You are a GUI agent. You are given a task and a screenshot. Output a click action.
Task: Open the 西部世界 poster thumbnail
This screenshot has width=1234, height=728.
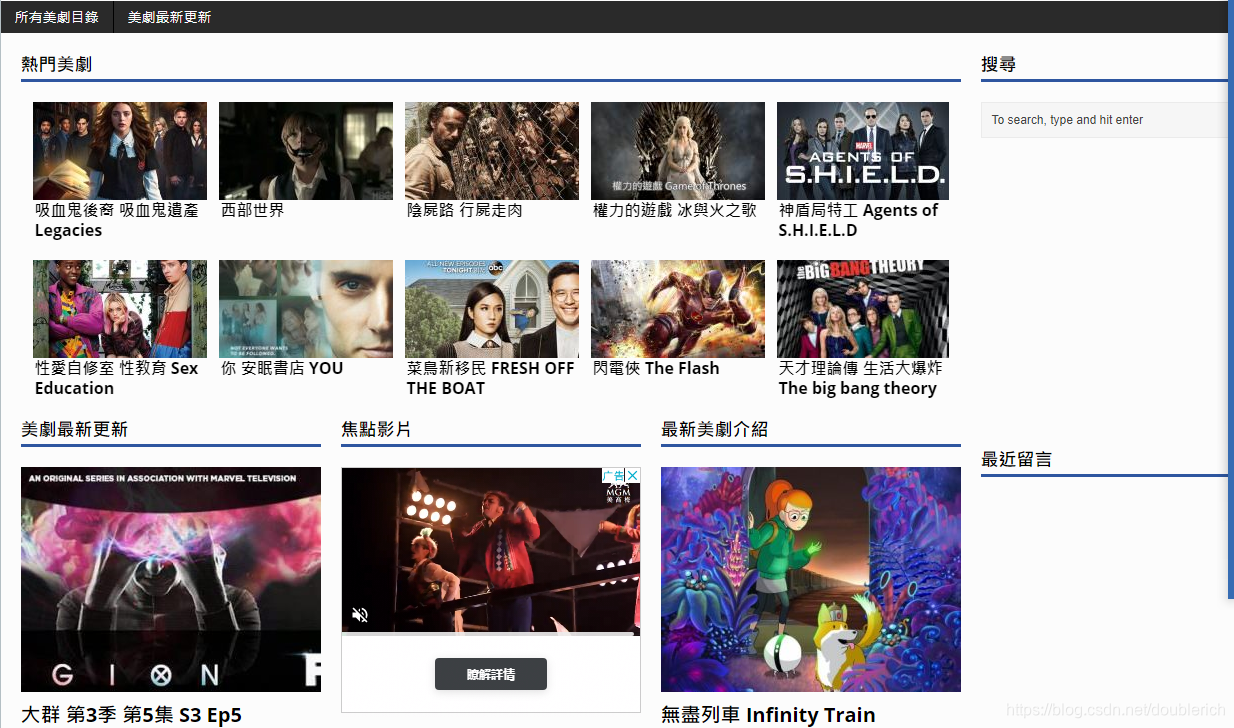[x=306, y=151]
